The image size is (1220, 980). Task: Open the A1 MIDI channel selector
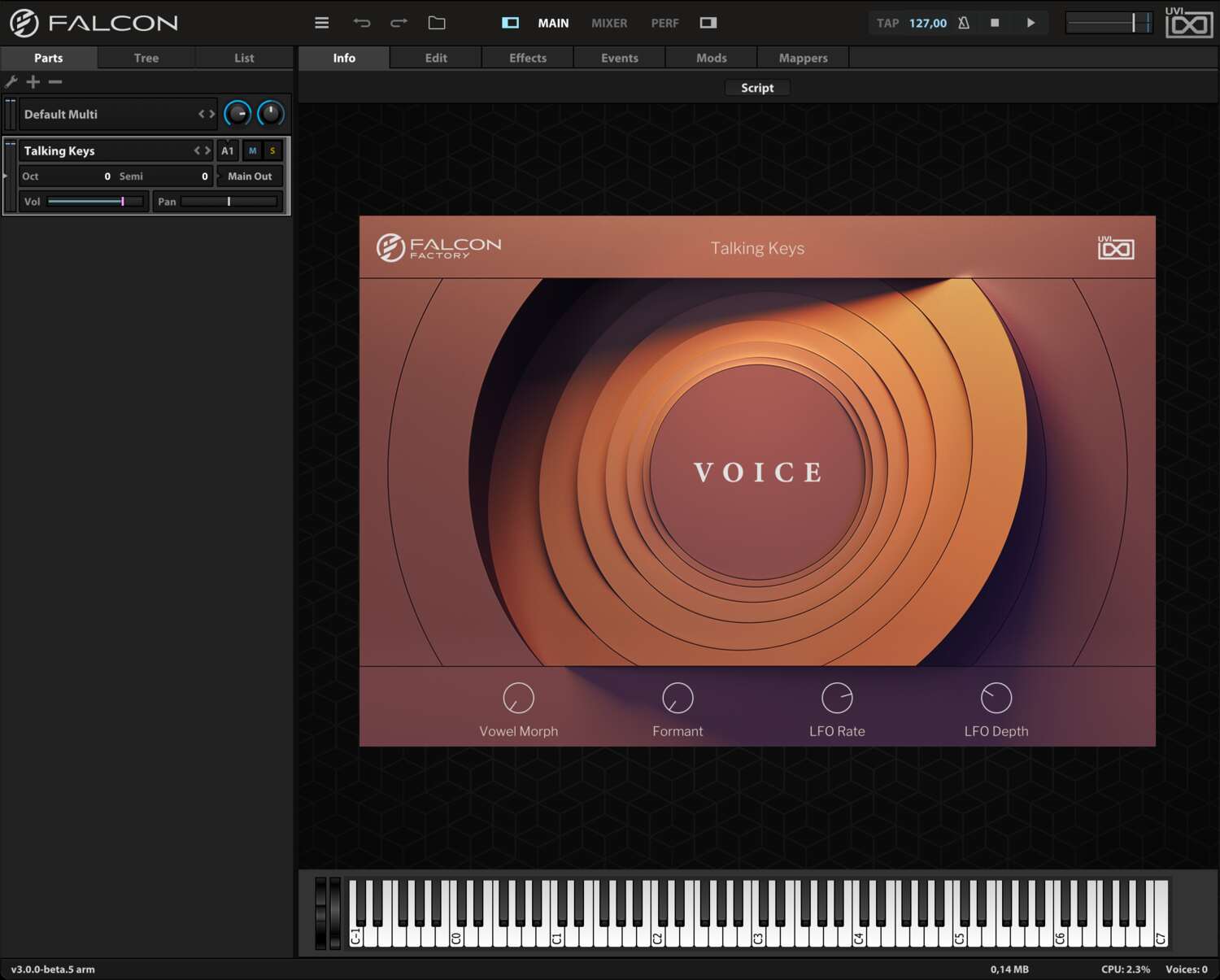click(x=228, y=150)
